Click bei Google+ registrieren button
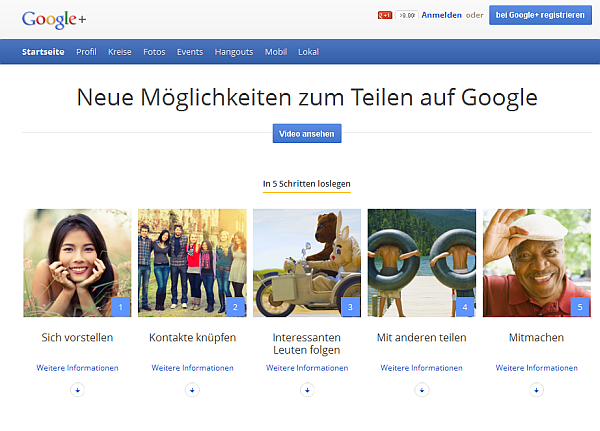600x431 pixels. pos(540,15)
